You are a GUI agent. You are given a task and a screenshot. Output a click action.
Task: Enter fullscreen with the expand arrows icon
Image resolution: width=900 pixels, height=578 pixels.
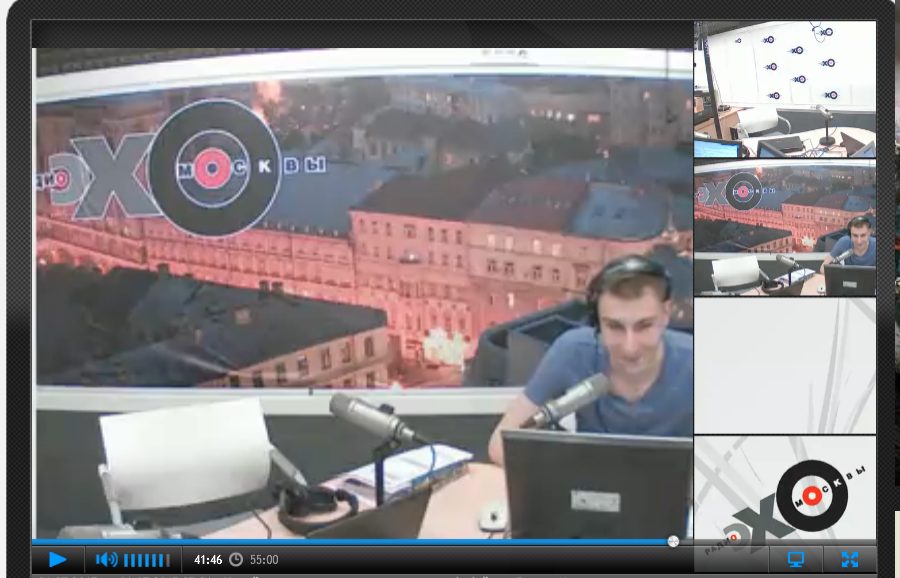(x=849, y=559)
